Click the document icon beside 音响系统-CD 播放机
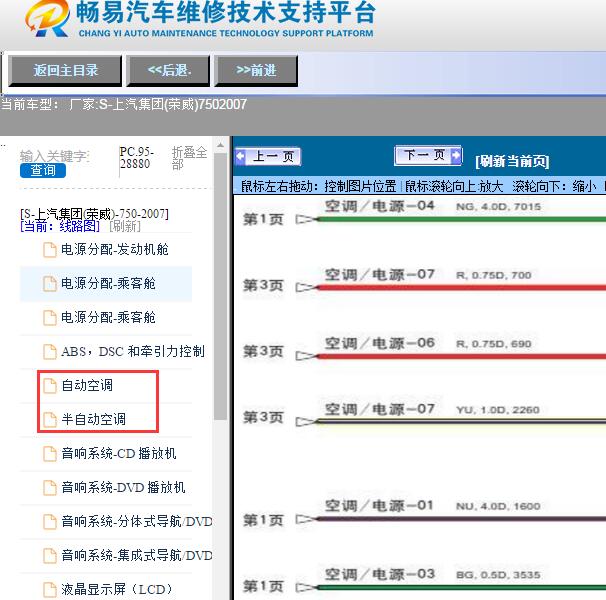This screenshot has height=600, width=606. tap(49, 453)
